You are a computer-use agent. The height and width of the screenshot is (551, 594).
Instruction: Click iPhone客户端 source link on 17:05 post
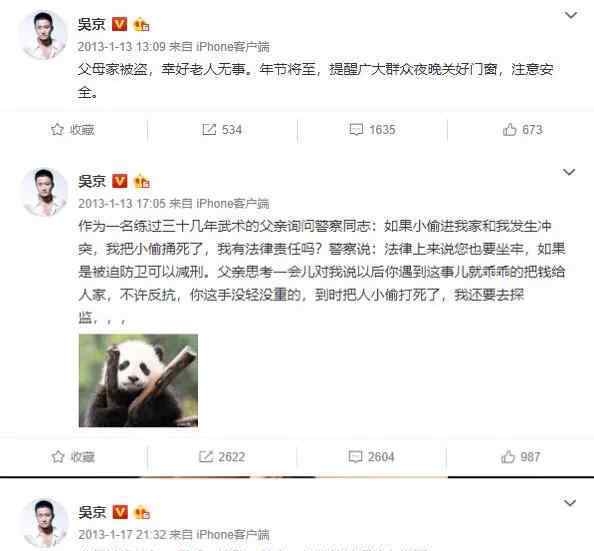tap(233, 203)
